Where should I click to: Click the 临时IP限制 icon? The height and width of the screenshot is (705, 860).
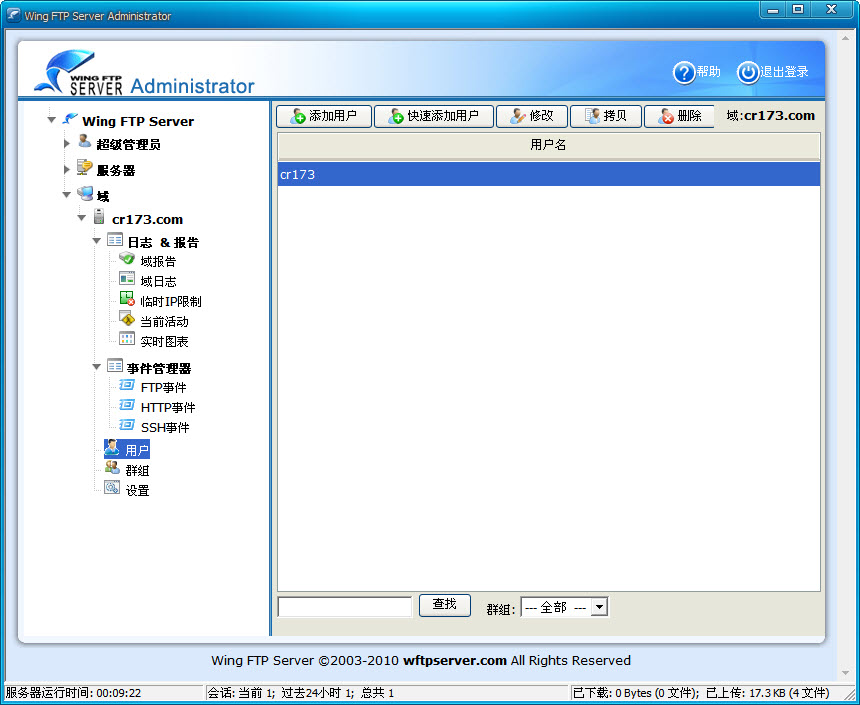127,298
